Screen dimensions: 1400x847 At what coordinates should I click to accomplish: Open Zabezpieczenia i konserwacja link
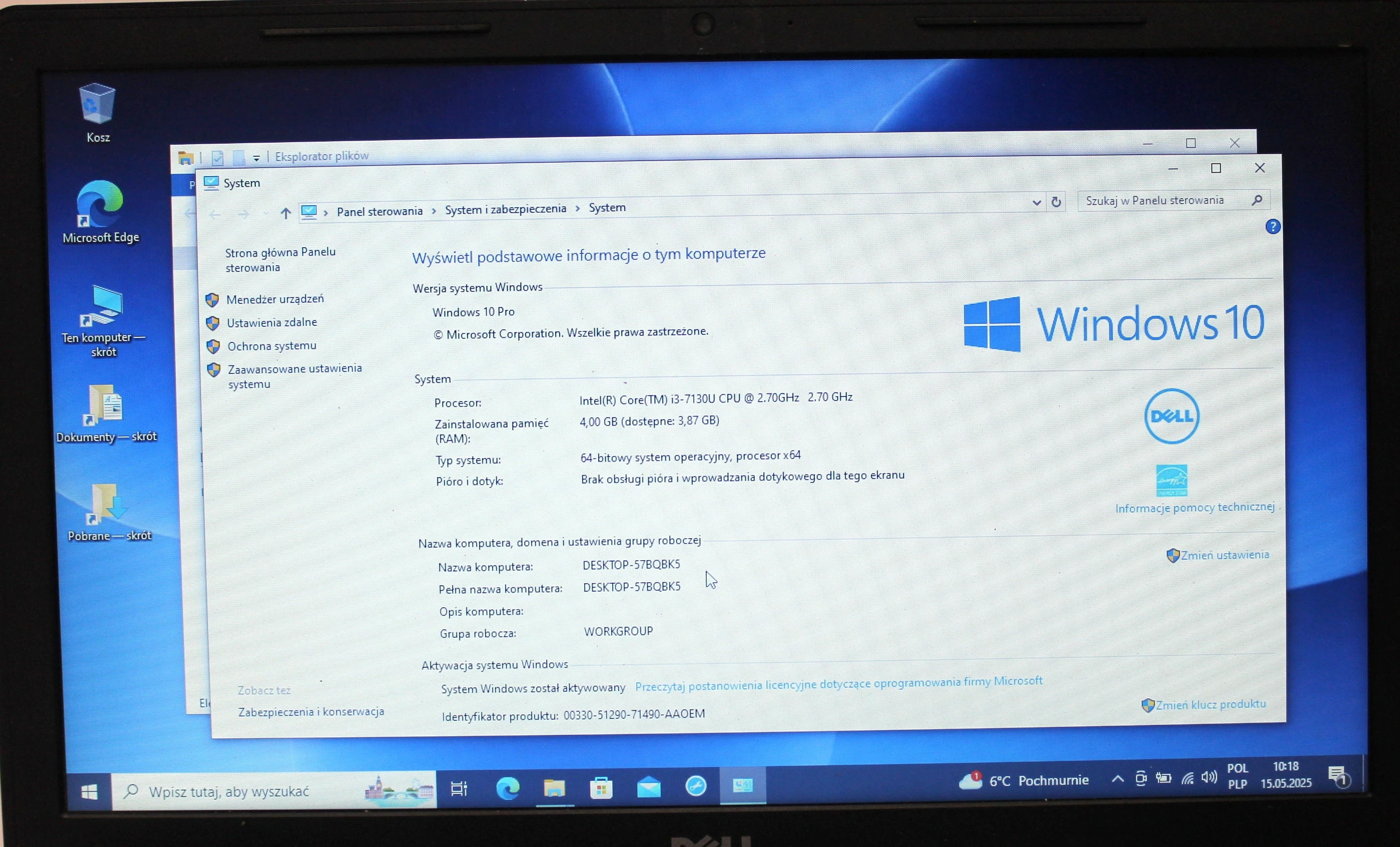pos(311,711)
